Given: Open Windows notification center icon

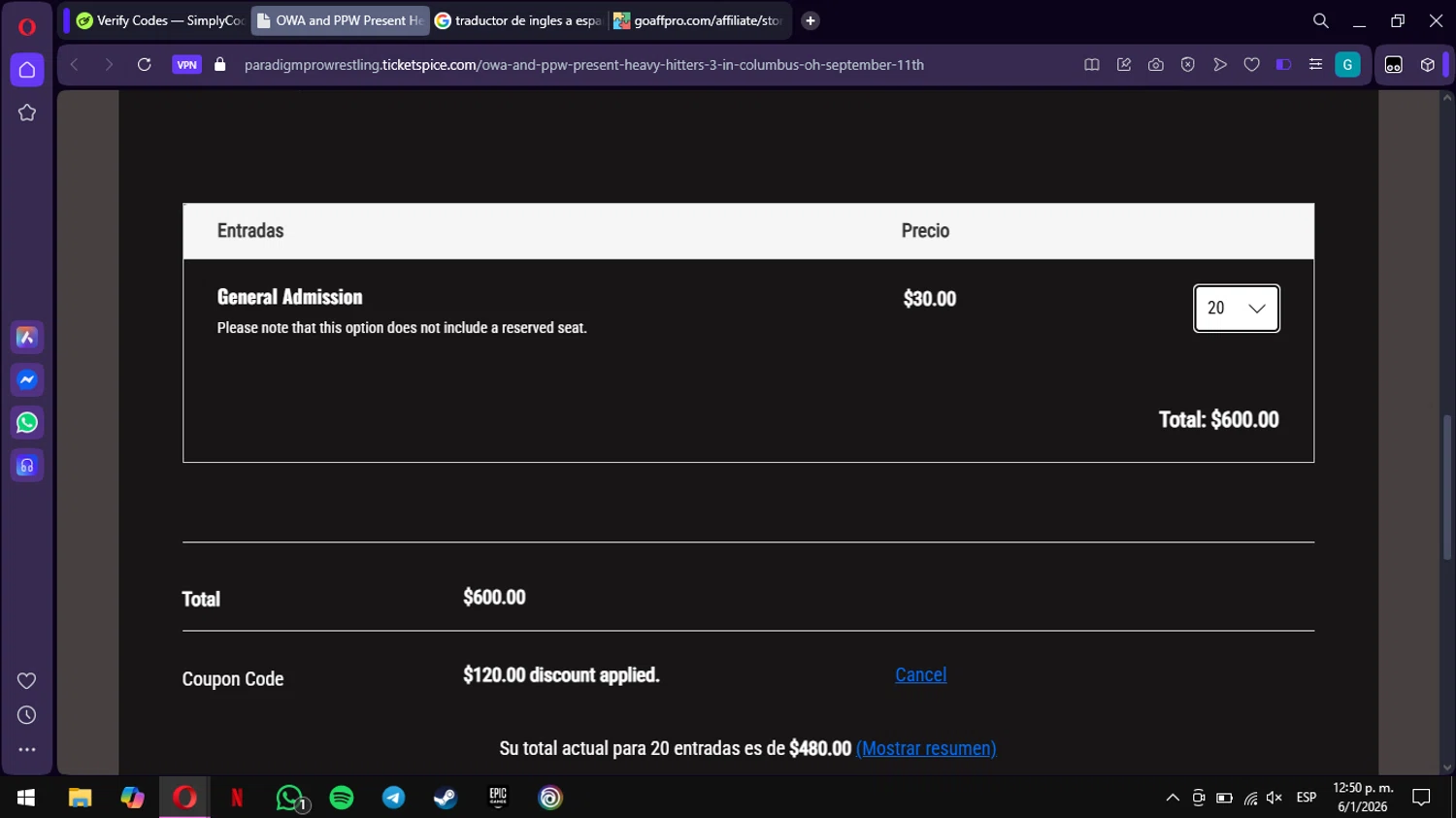Looking at the screenshot, I should pyautogui.click(x=1421, y=798).
